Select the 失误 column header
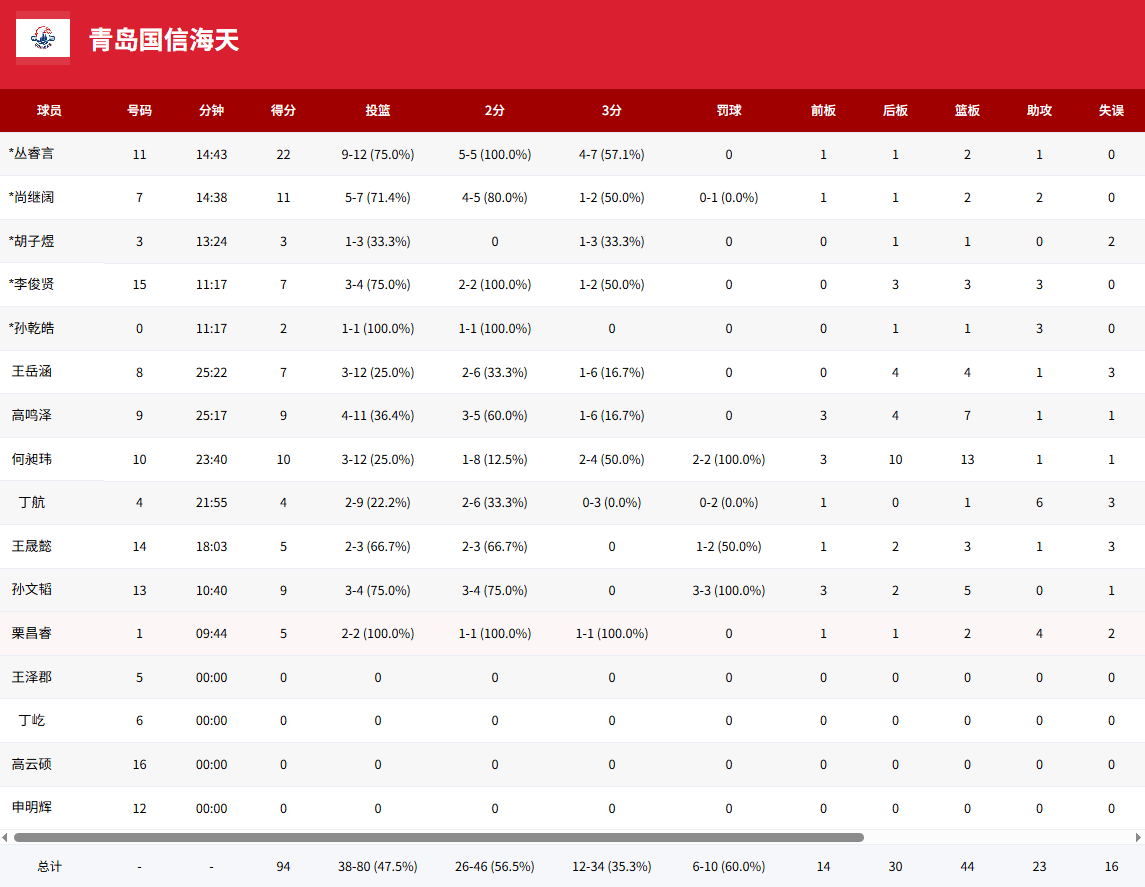 tap(1111, 111)
